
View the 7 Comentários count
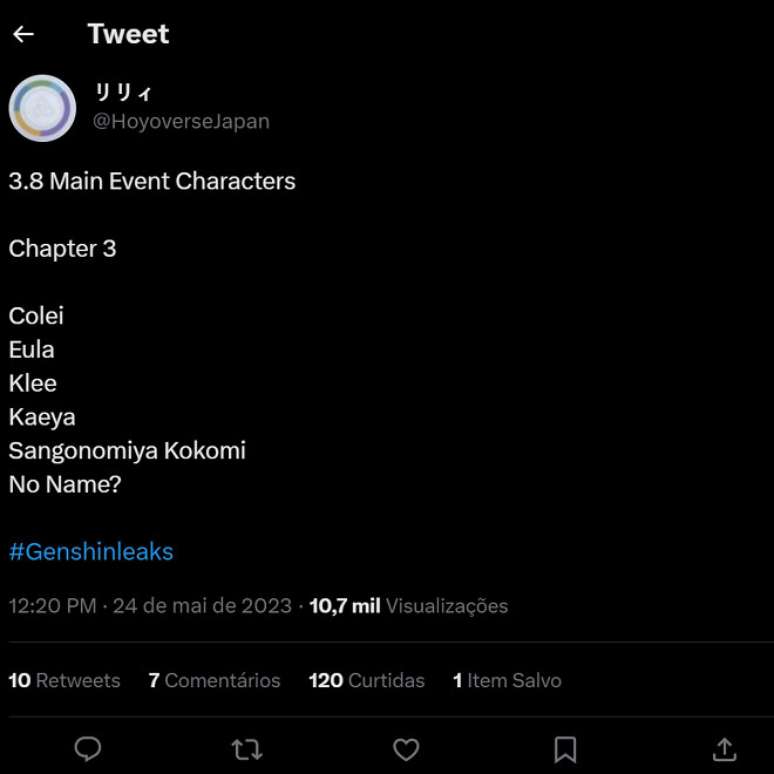214,680
